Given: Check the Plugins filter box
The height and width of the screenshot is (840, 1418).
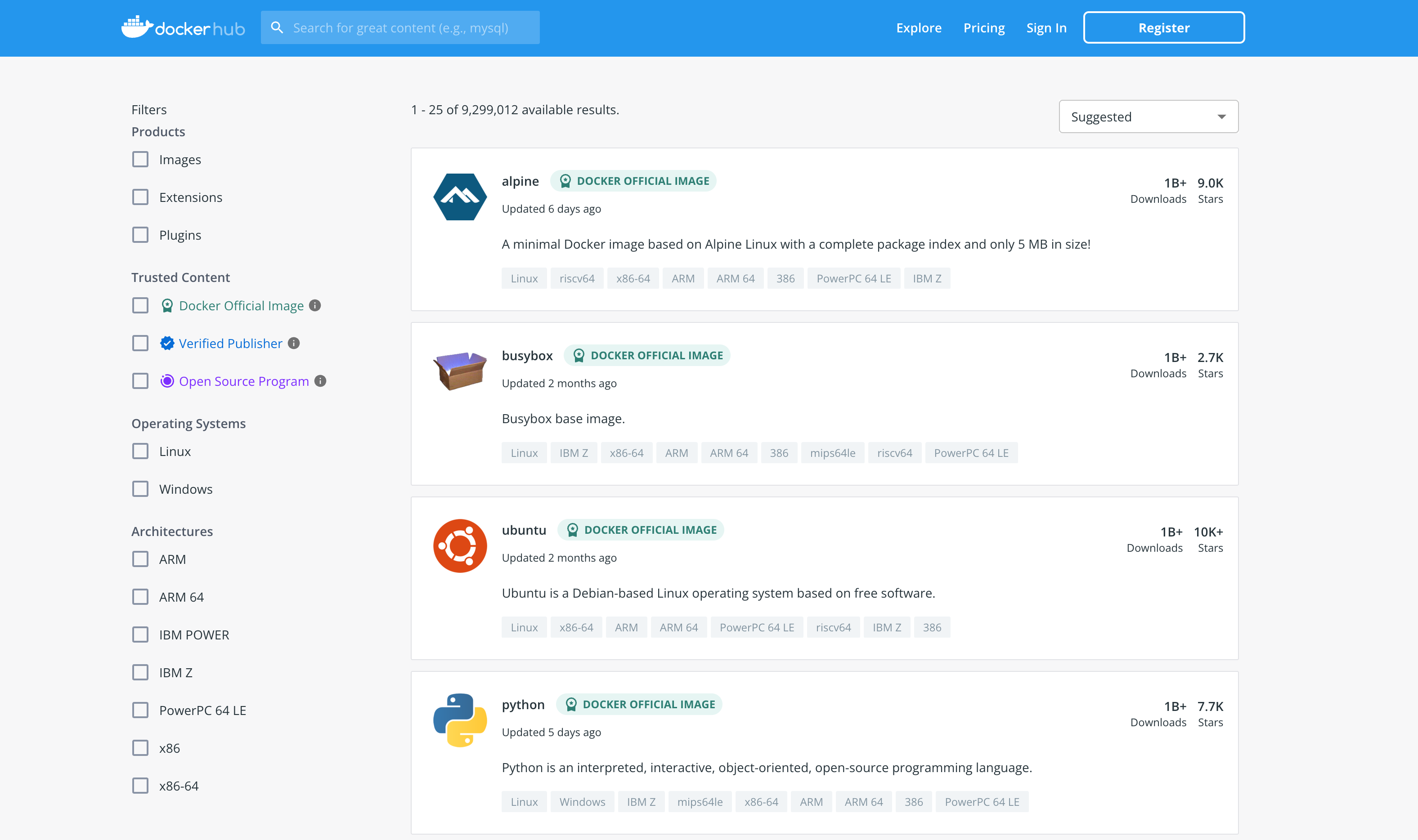Looking at the screenshot, I should (140, 235).
